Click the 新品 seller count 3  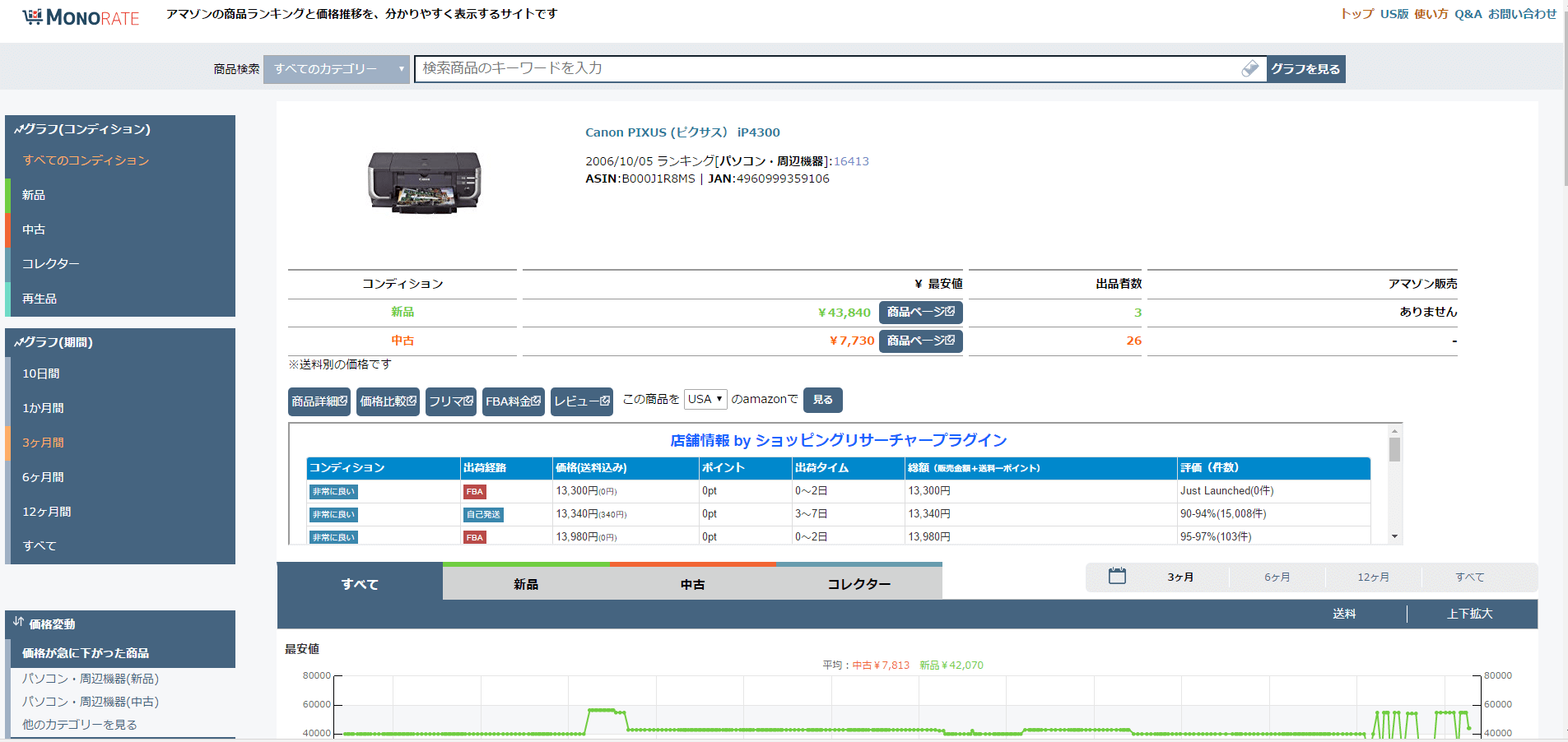click(x=1138, y=313)
